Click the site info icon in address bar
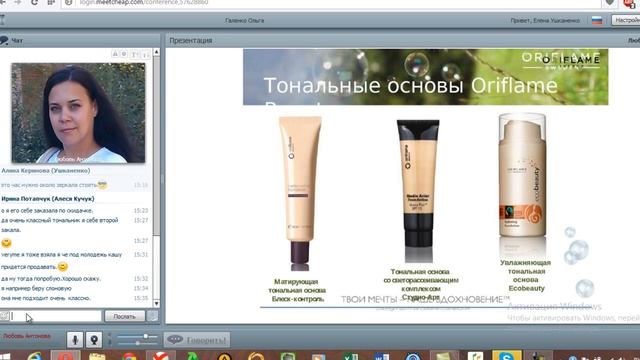The width and height of the screenshot is (640, 360). 69,2
